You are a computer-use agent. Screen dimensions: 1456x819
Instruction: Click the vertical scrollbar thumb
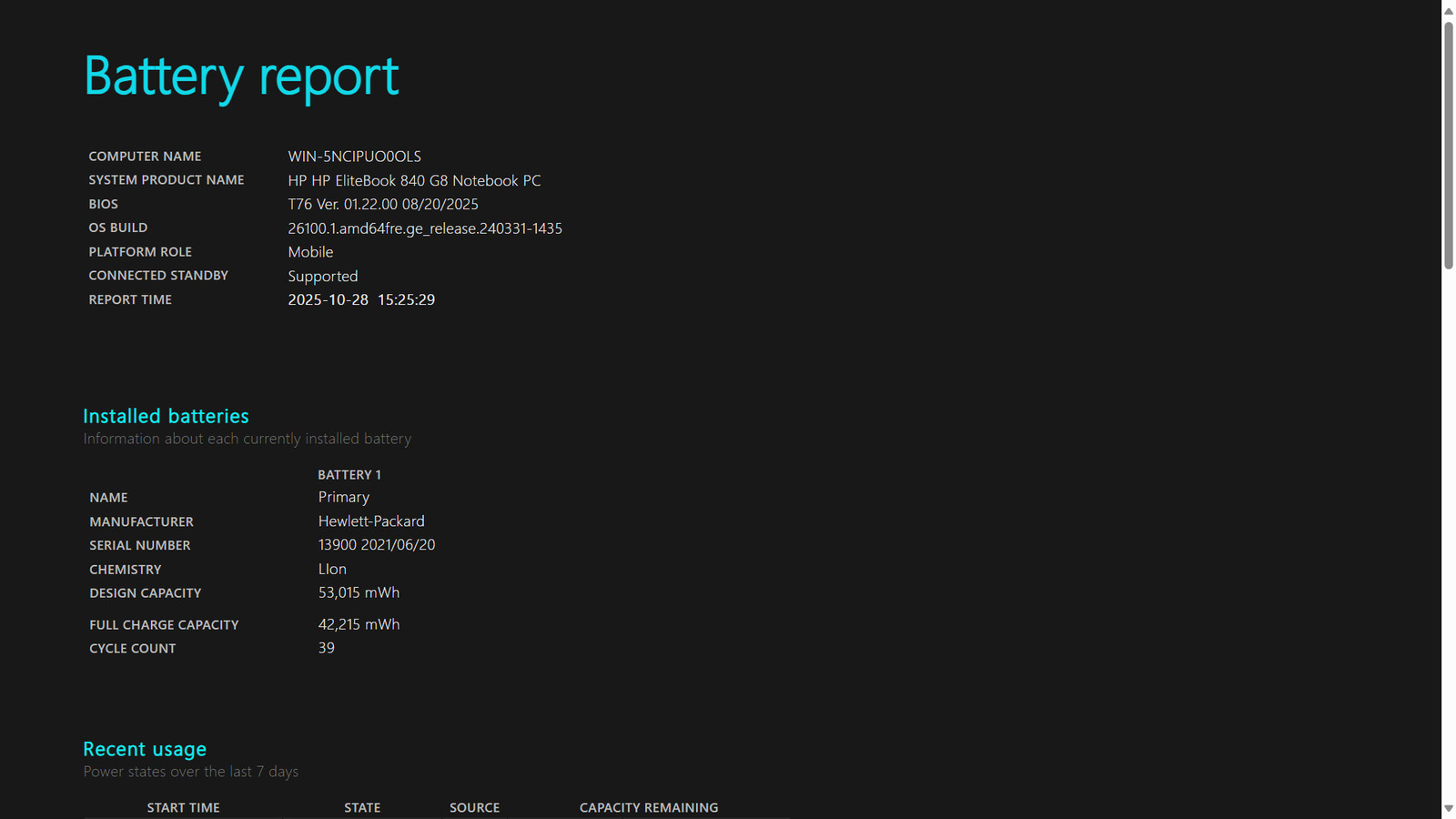(1448, 146)
